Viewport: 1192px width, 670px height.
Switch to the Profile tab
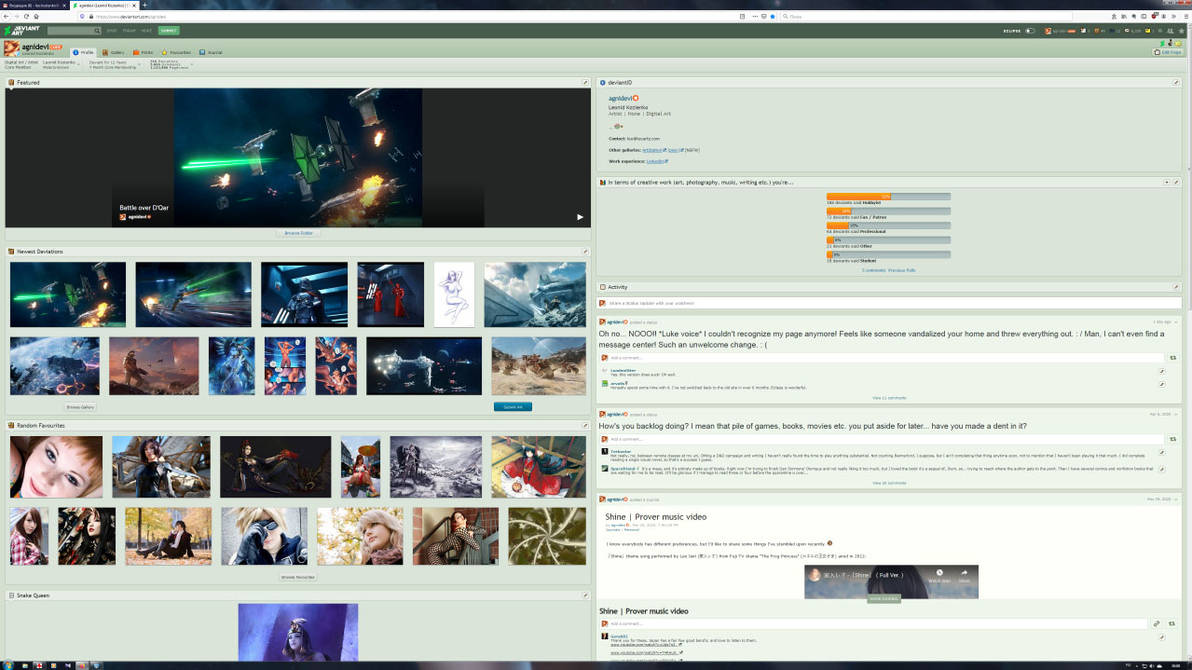84,52
